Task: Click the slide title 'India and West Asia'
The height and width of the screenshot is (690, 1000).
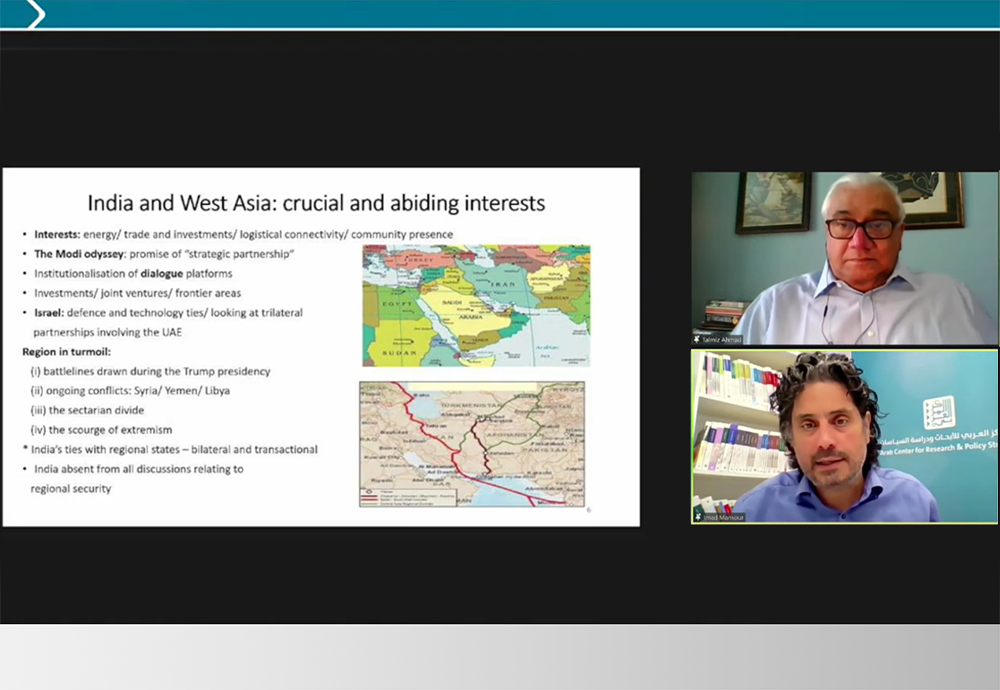Action: 316,203
